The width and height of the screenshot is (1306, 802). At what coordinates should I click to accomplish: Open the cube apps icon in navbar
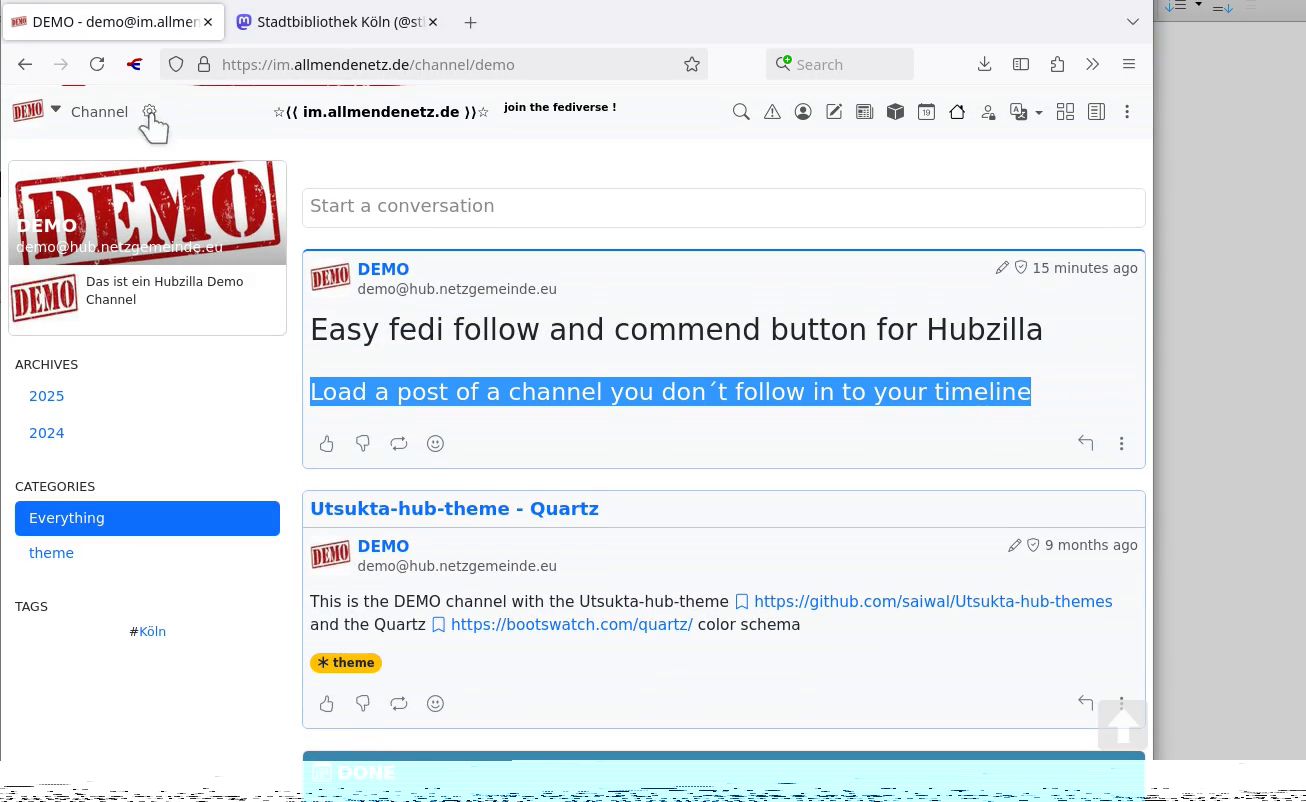click(895, 112)
